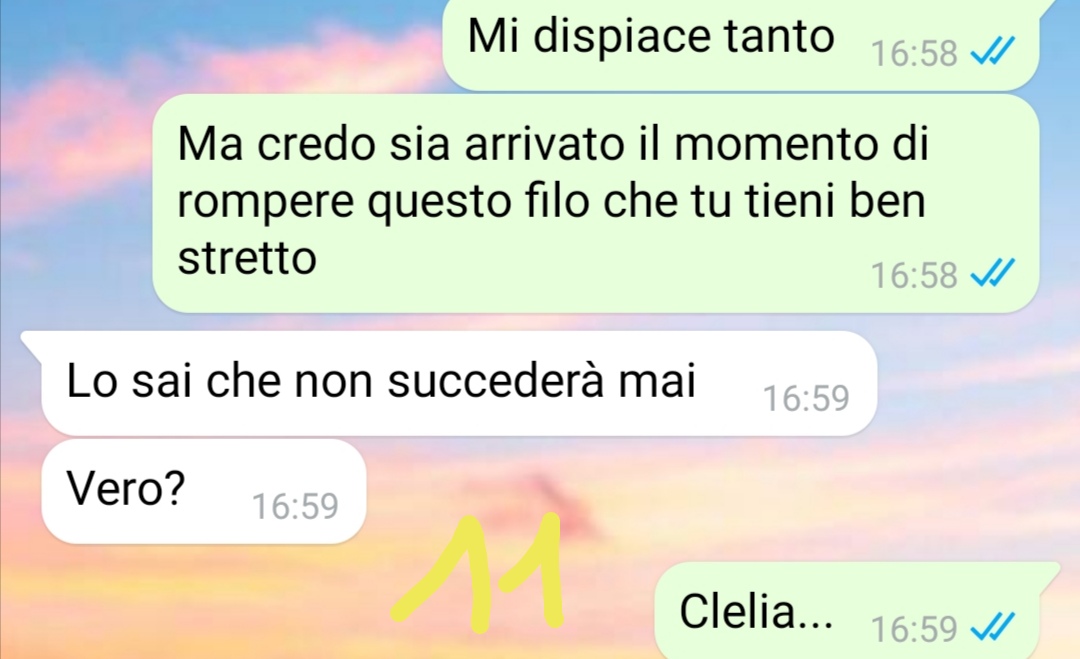Click the sunset sky chat wallpaper below "Vero?"
This screenshot has width=1080, height=659.
point(207,599)
